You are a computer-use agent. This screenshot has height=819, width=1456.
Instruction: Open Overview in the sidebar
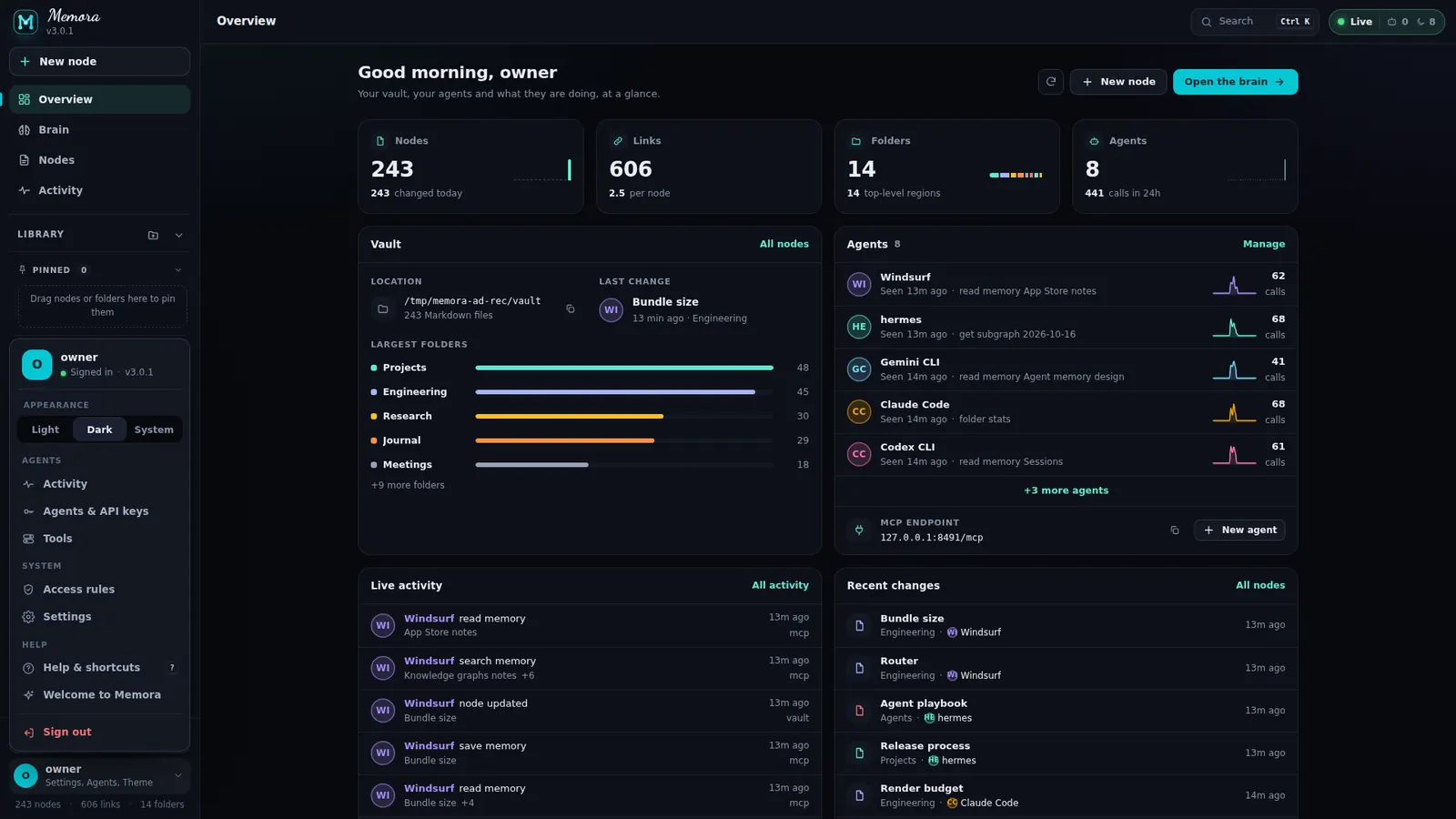click(100, 99)
